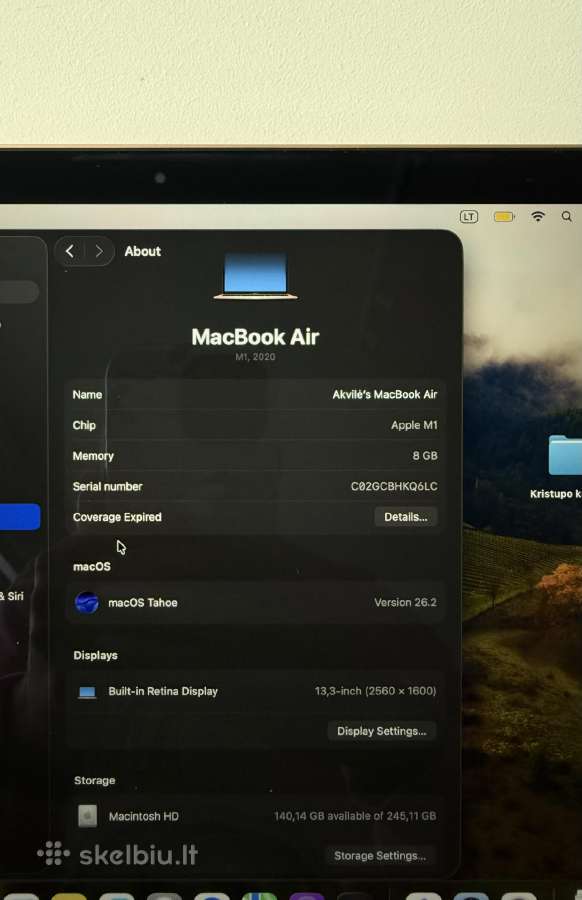Image resolution: width=582 pixels, height=900 pixels.
Task: Click the Macintosh HD label
Action: 143,816
